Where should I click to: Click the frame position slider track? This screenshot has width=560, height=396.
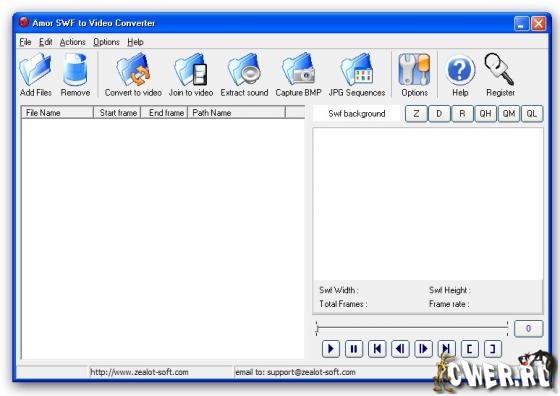412,328
